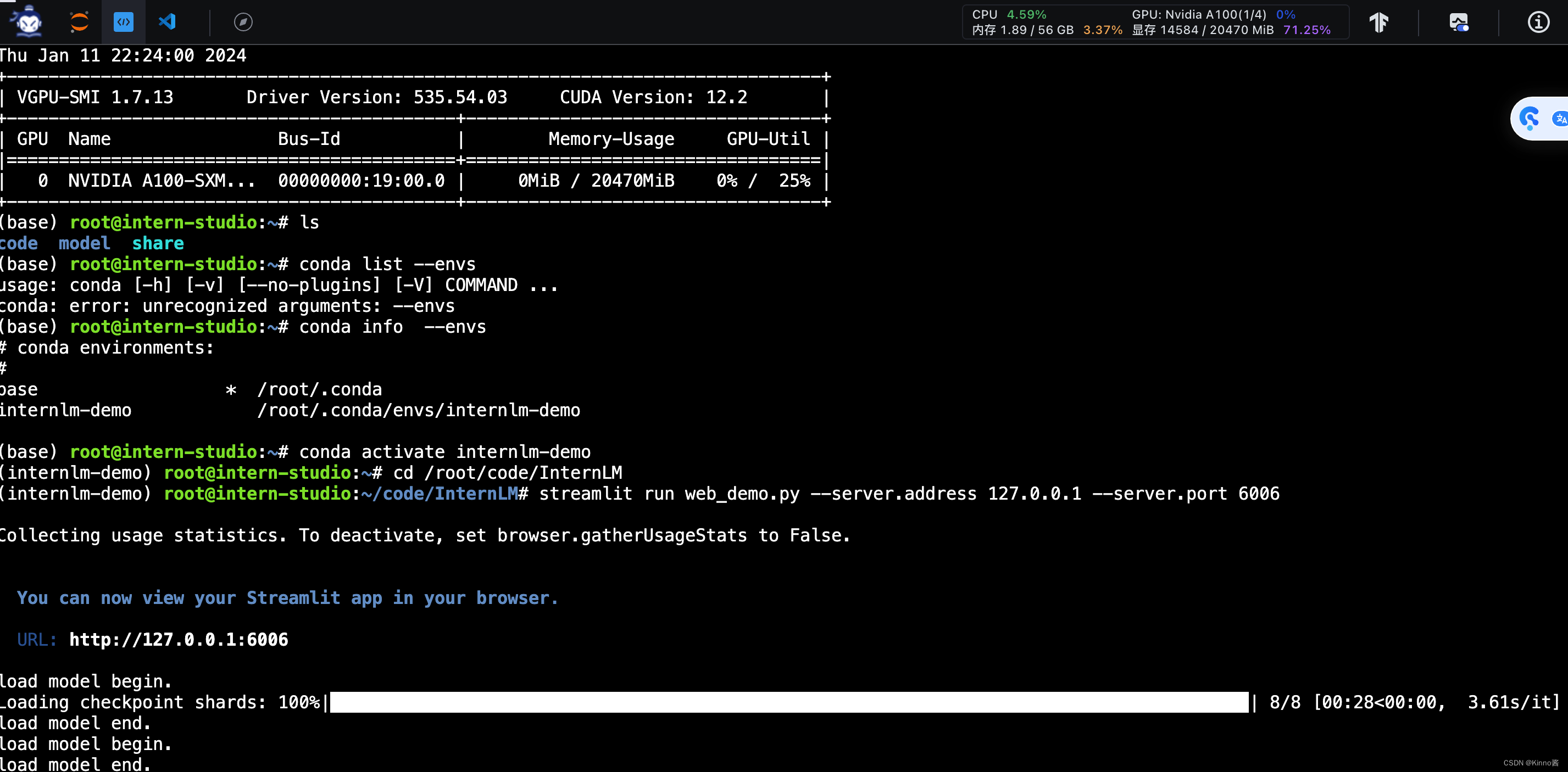Click the '/root/.conda/envs/internlm-demo' path
1568x772 pixels.
(x=419, y=410)
